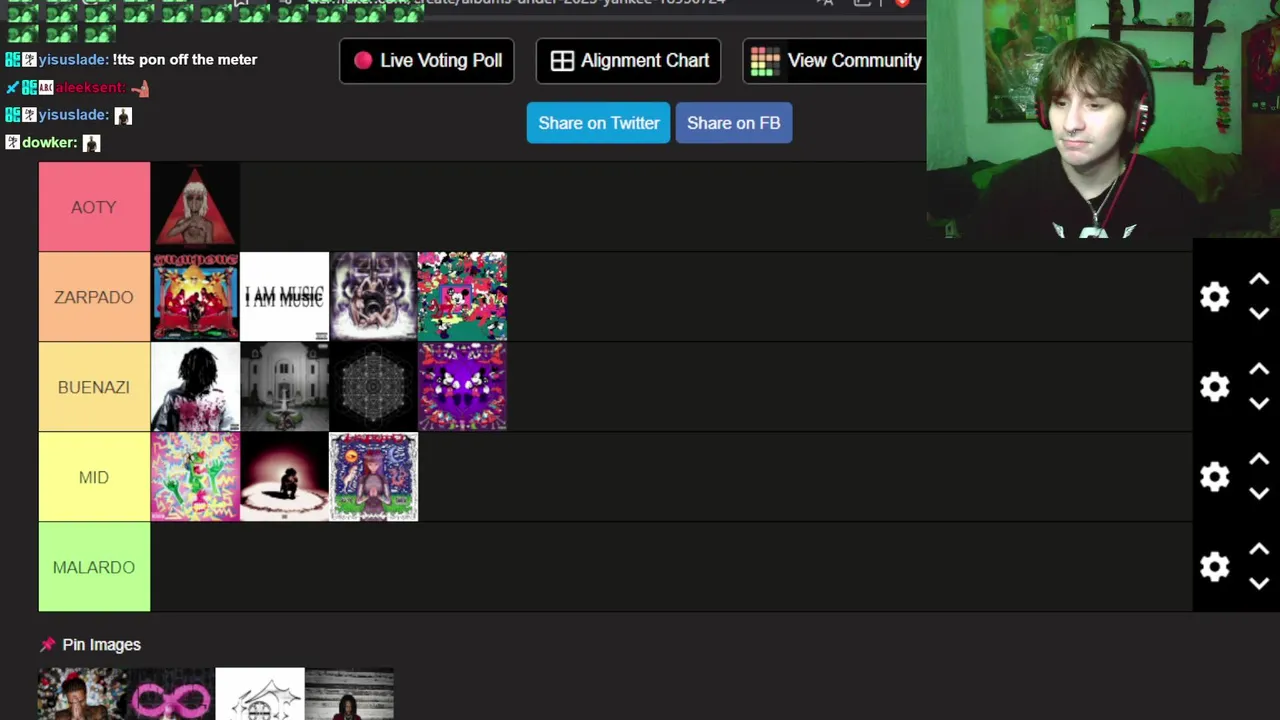Move MALARDO row down with arrow
Viewport: 1280px width, 720px height.
[1259, 583]
